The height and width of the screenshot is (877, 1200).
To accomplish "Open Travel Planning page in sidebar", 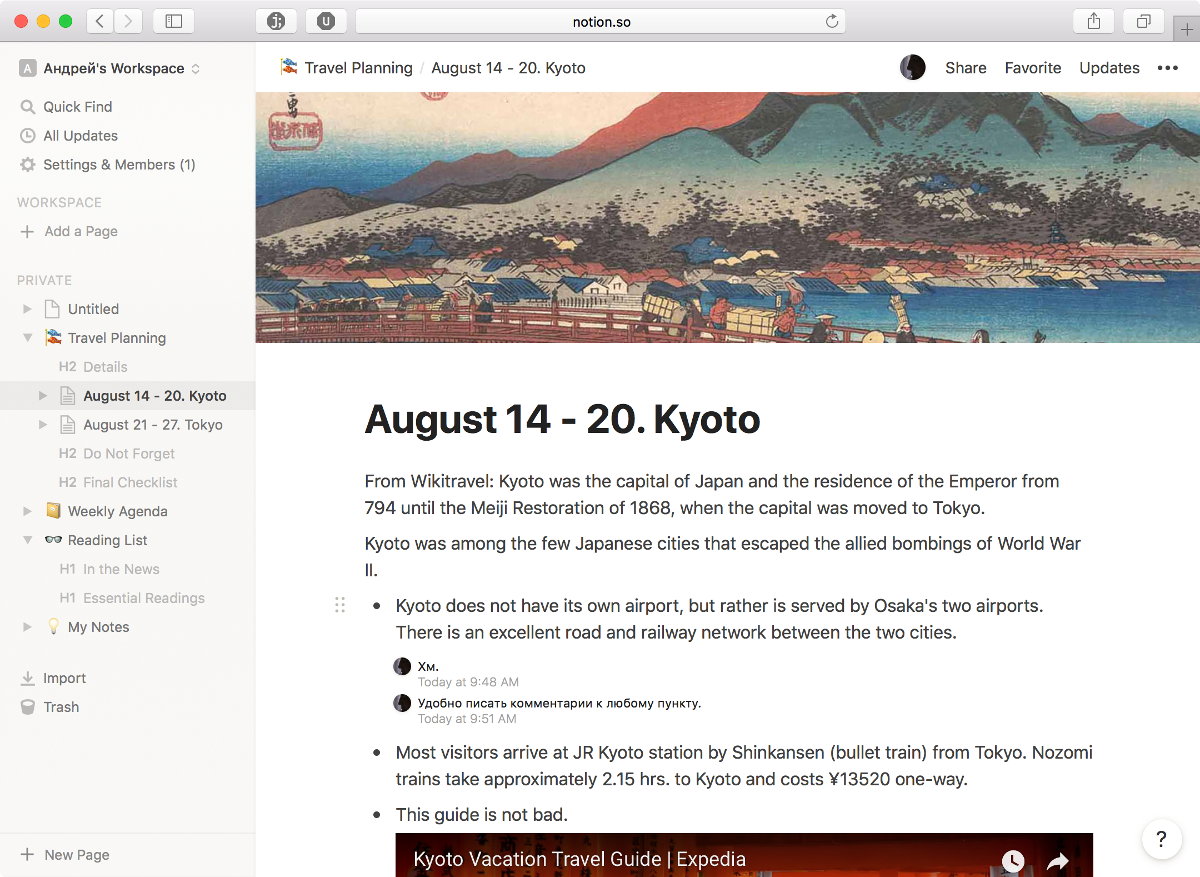I will coord(117,338).
